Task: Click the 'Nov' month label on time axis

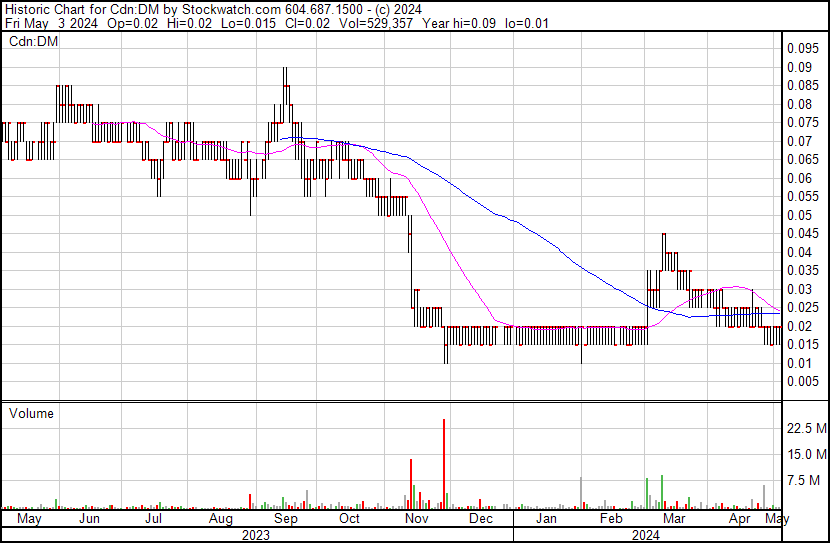Action: click(417, 519)
